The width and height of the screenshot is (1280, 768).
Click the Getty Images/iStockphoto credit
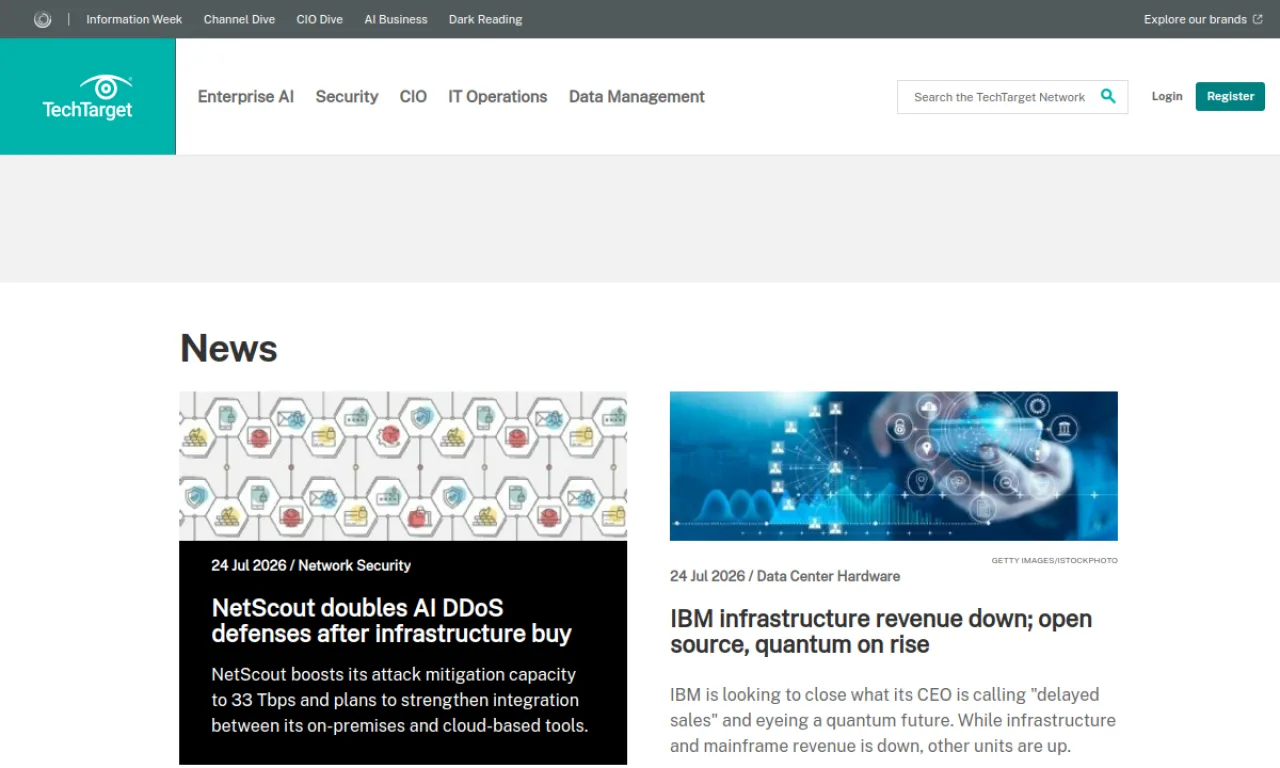coord(1055,560)
